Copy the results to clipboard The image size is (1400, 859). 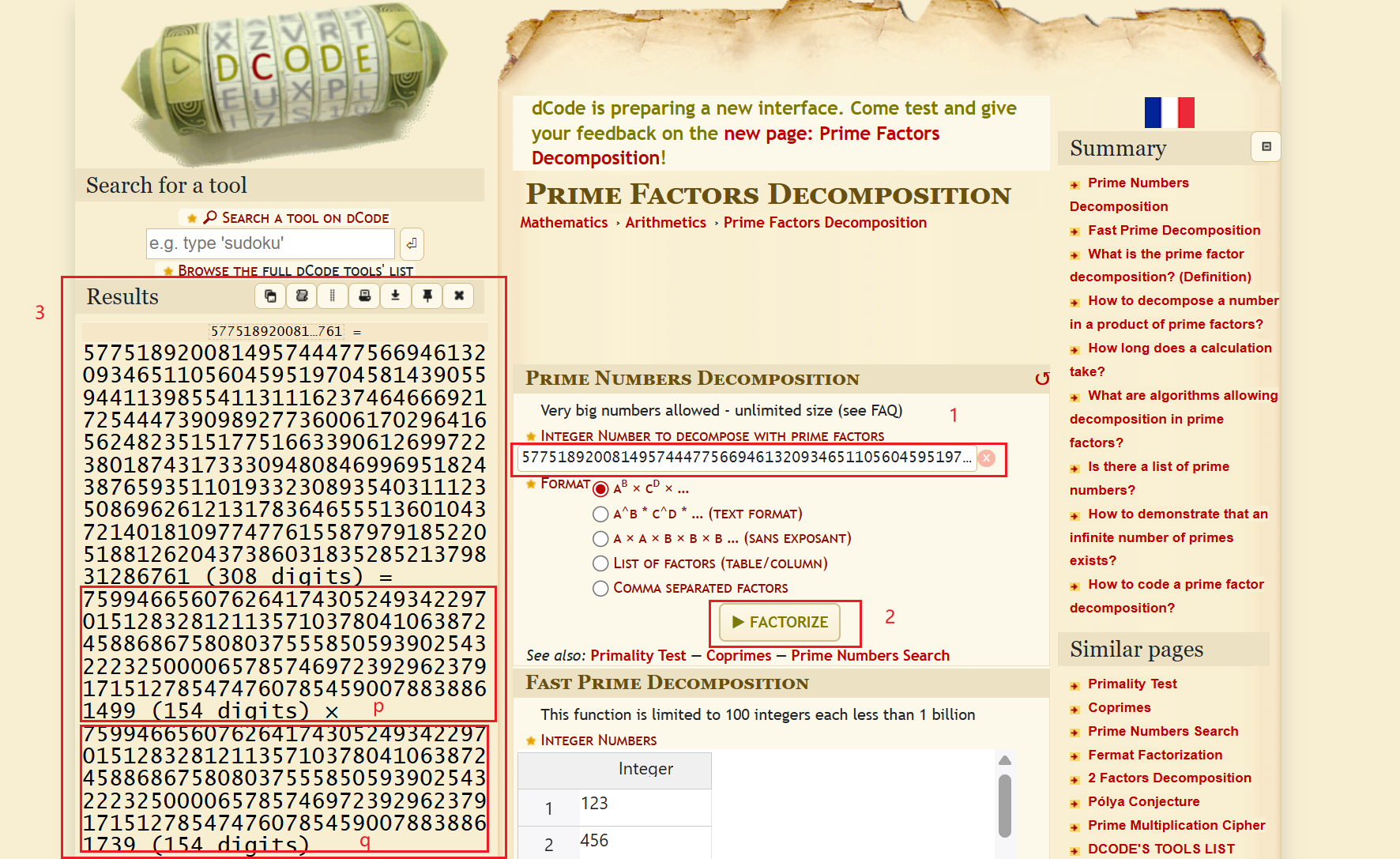[270, 296]
